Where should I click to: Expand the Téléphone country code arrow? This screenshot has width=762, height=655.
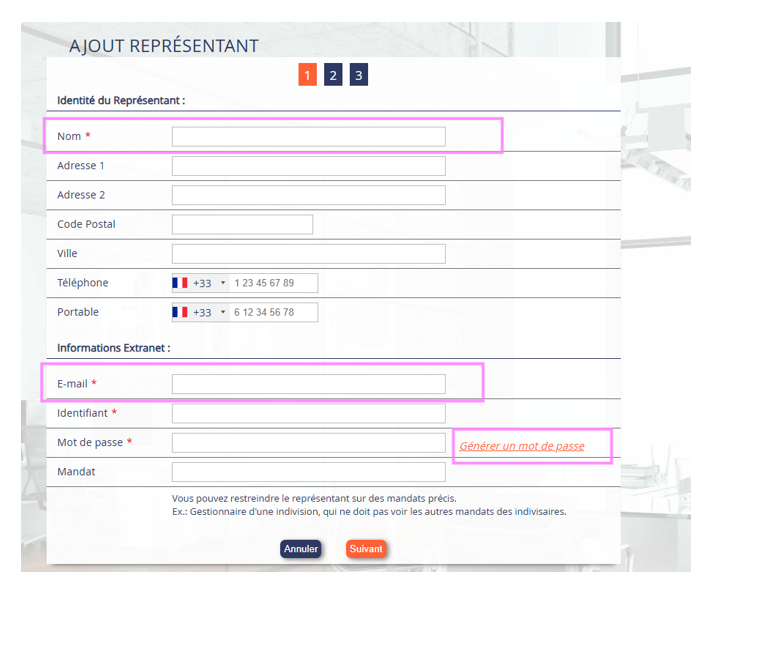pyautogui.click(x=223, y=283)
